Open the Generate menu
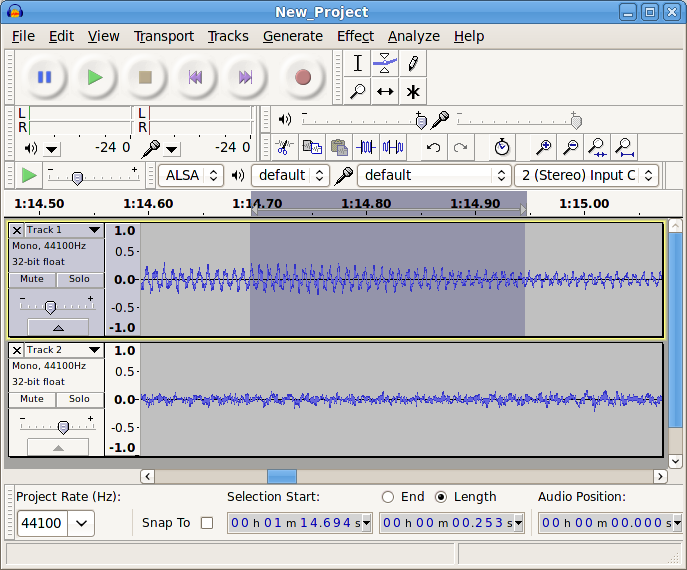This screenshot has height=570, width=687. click(292, 36)
